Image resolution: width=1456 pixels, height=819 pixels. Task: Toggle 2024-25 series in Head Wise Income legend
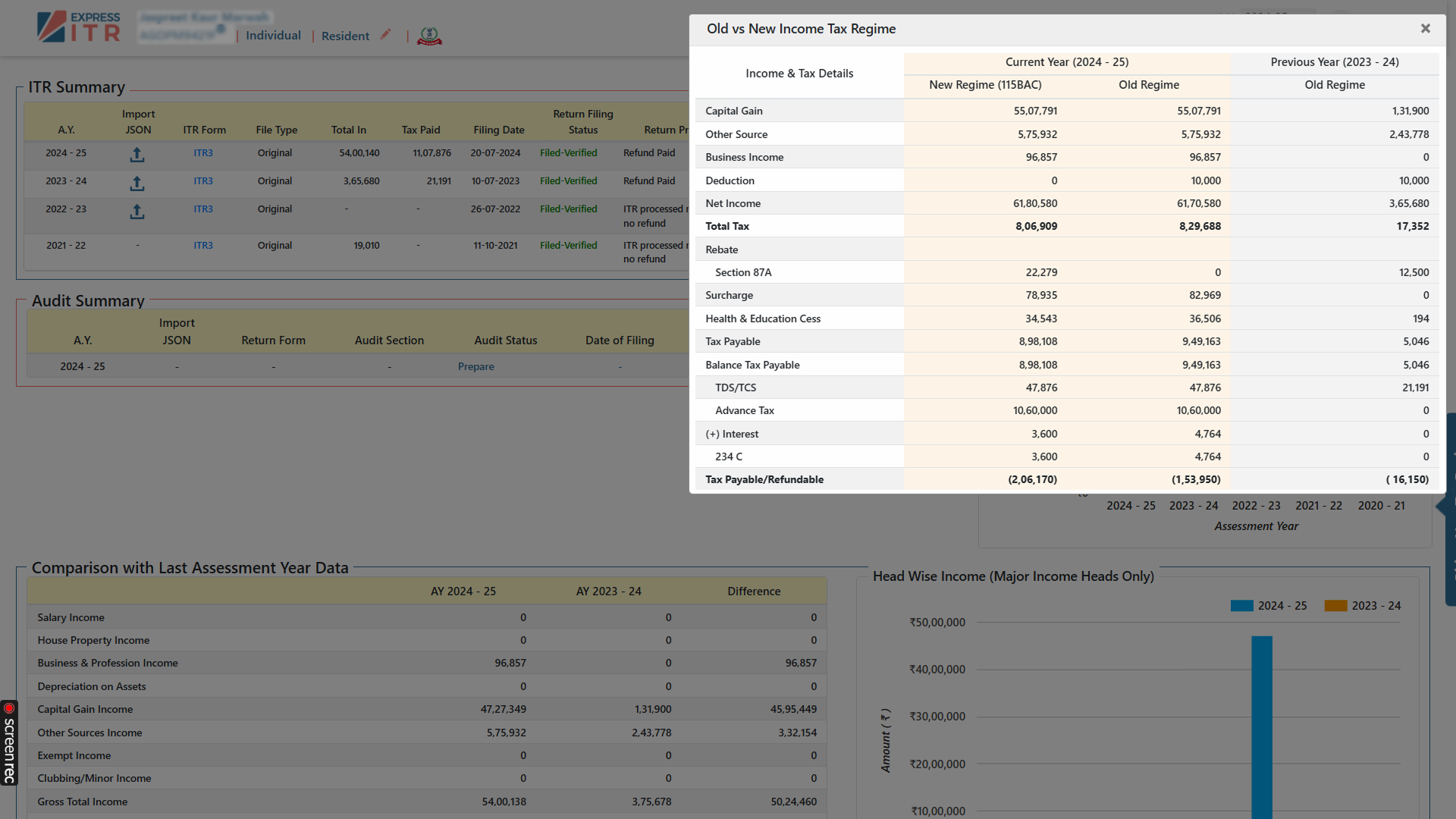pyautogui.click(x=1269, y=605)
